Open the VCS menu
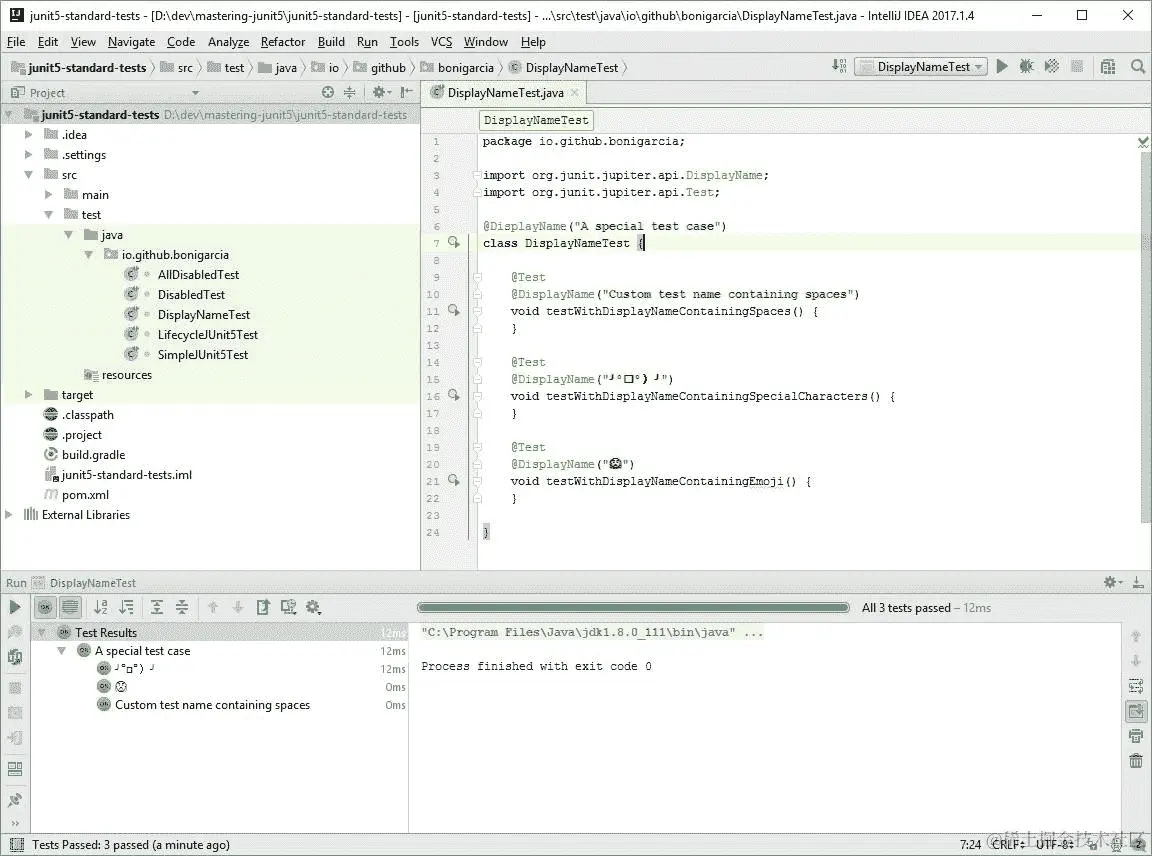Screen dimensions: 1152x856 [x=442, y=42]
